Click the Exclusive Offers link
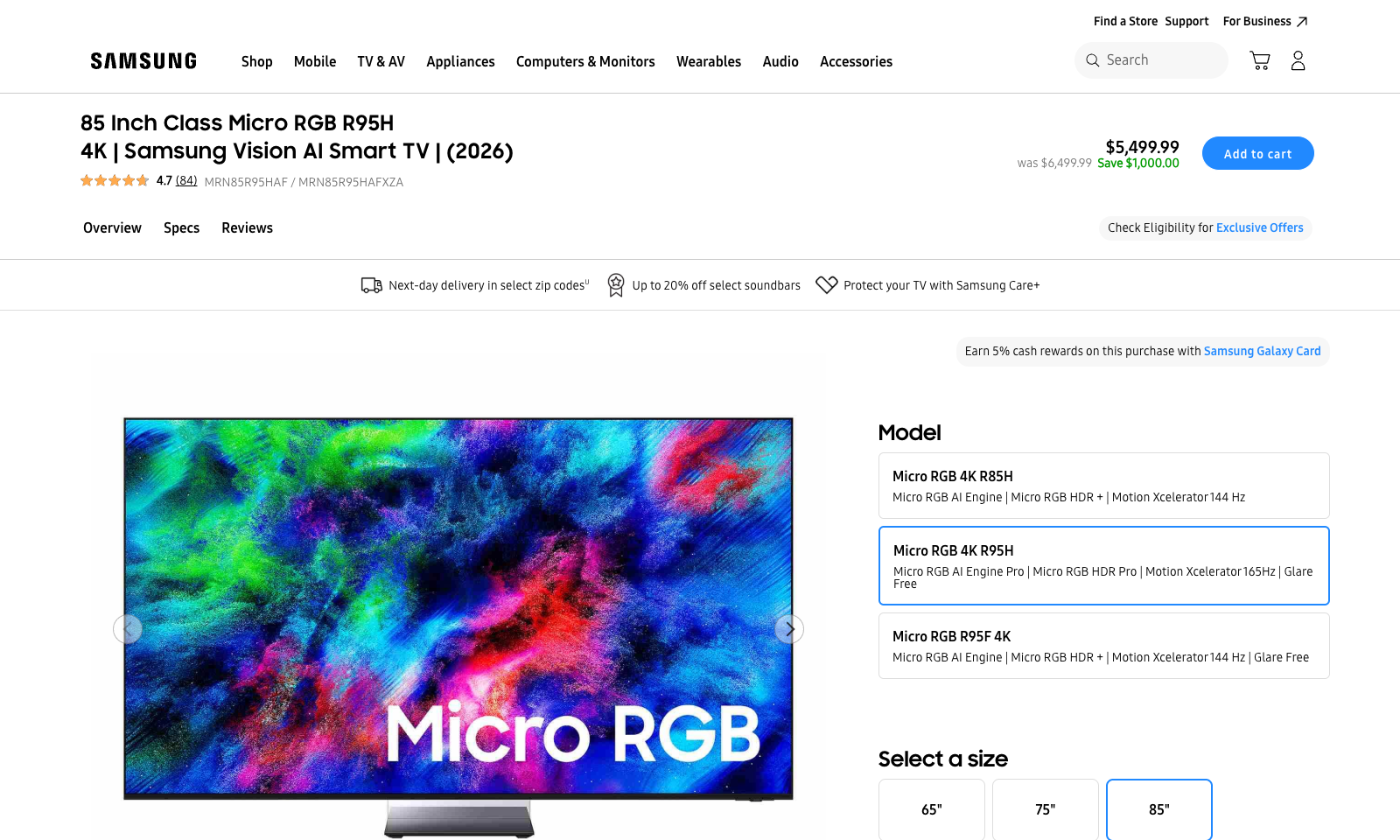The height and width of the screenshot is (840, 1400). point(1260,227)
